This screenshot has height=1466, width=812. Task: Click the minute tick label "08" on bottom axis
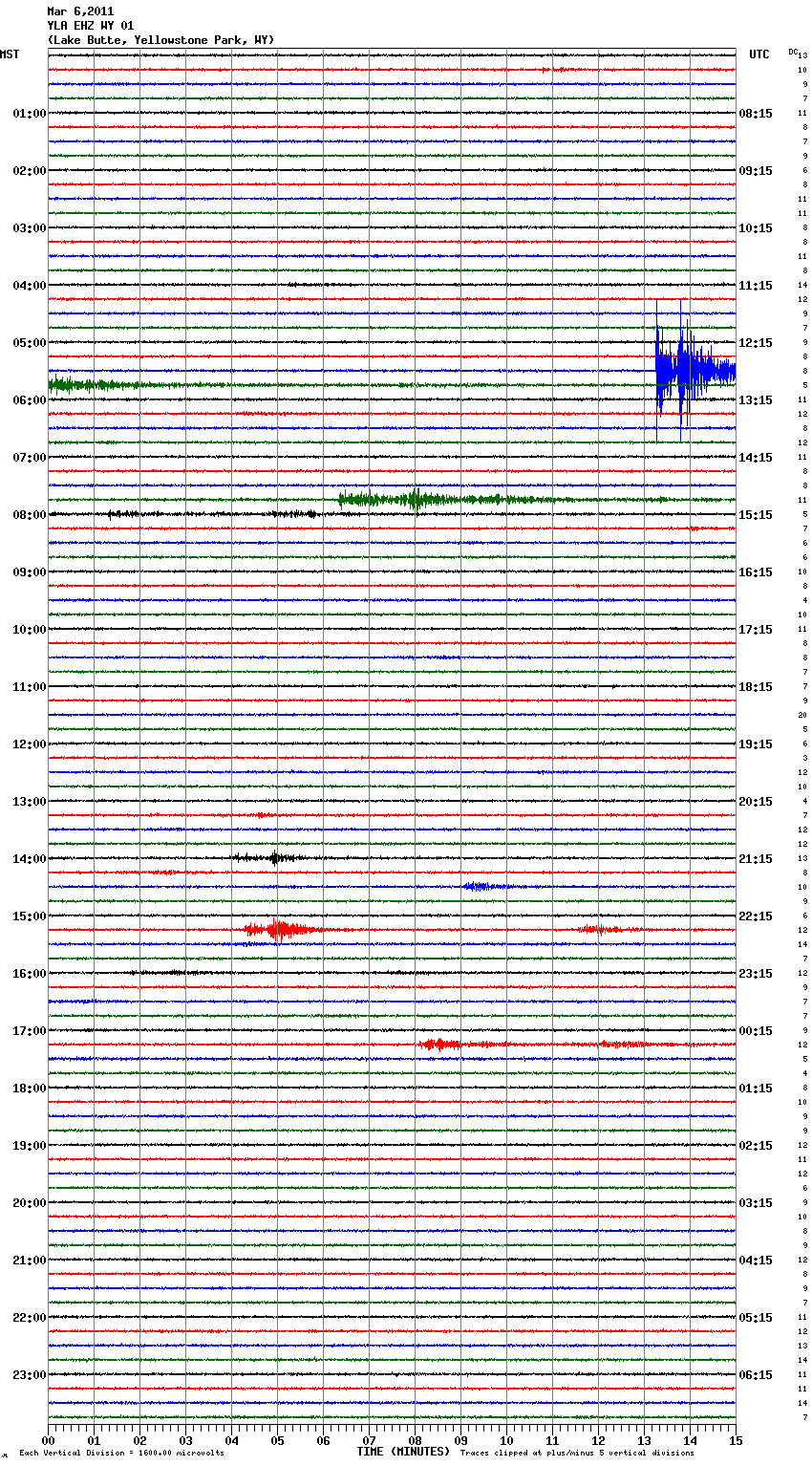pos(416,1440)
